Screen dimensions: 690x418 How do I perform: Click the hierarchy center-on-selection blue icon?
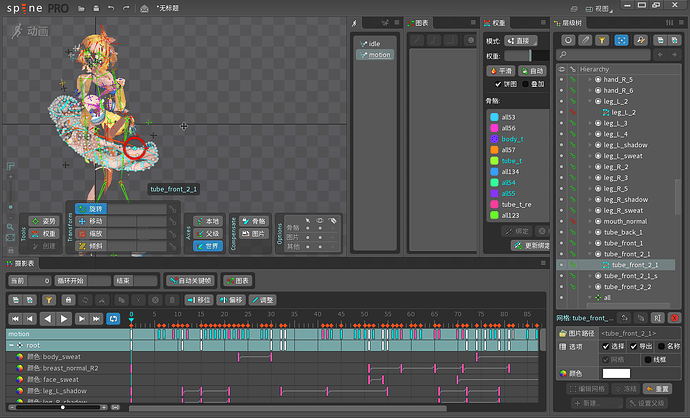click(621, 40)
